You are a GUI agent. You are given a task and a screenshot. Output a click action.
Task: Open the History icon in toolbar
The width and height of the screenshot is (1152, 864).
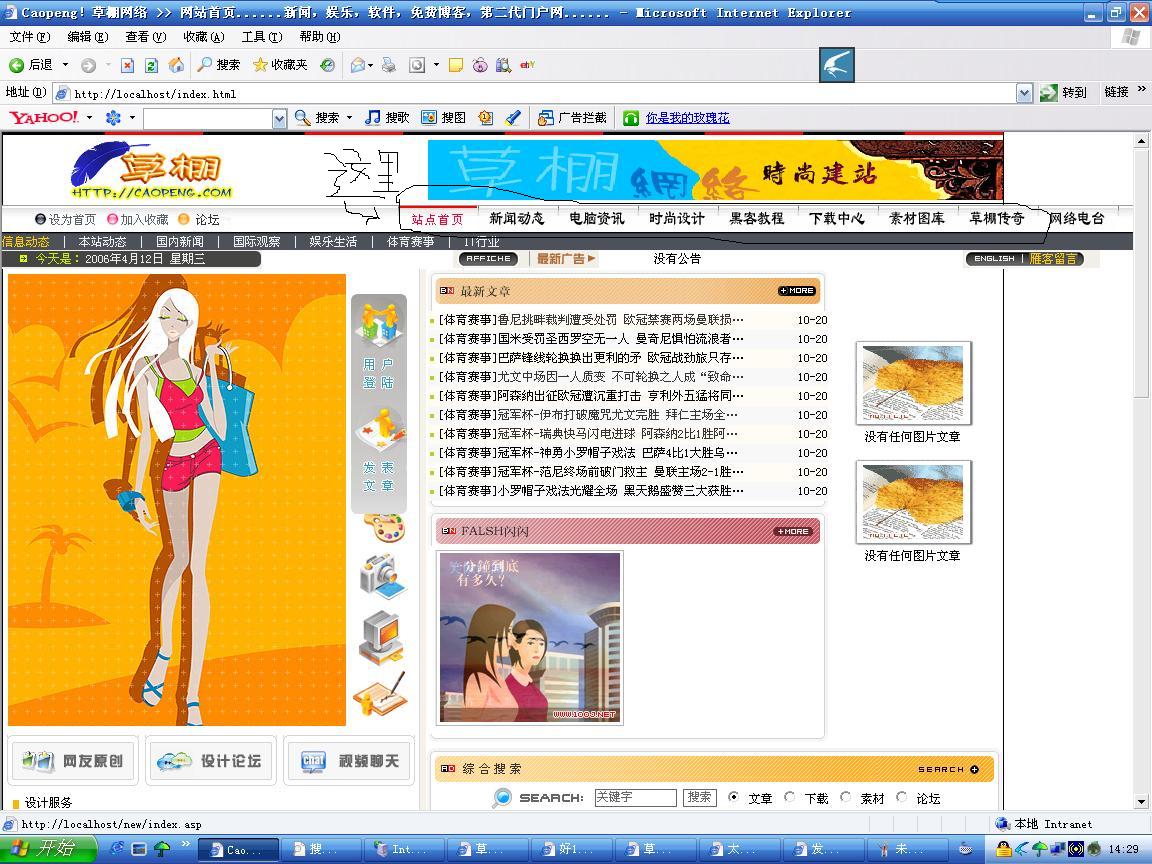pos(328,65)
